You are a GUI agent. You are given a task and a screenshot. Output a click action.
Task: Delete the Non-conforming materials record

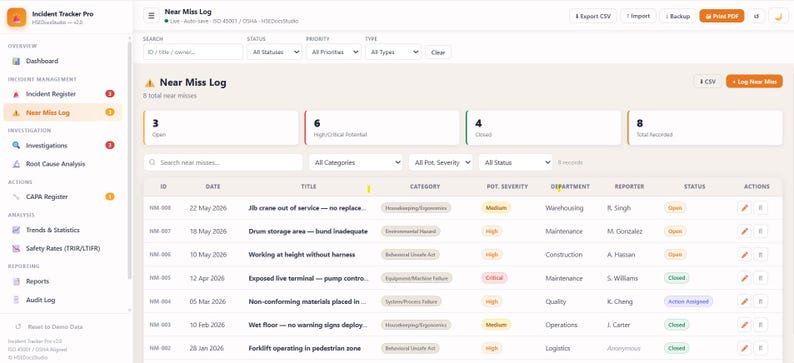click(760, 302)
